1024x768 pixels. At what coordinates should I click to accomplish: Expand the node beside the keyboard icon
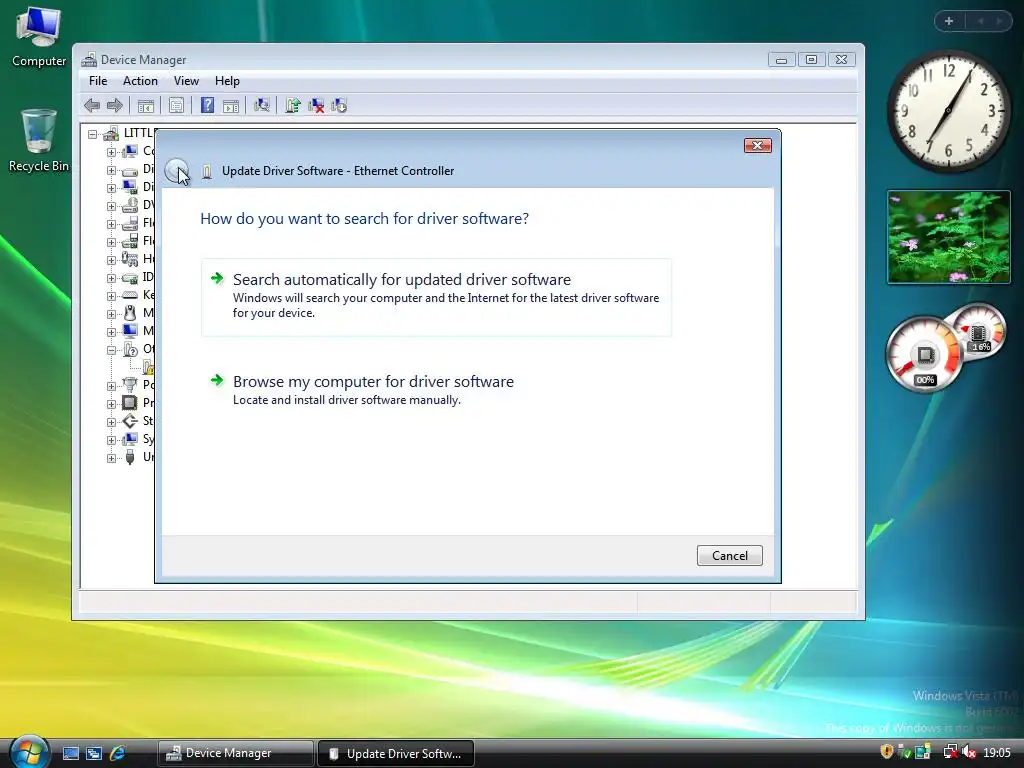[x=111, y=296]
